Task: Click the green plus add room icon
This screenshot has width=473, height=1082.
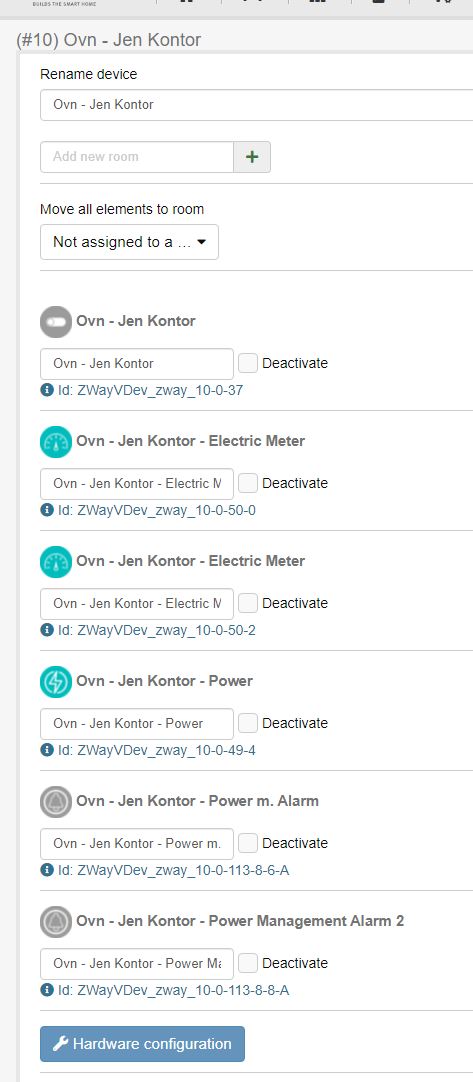Action: pos(252,157)
